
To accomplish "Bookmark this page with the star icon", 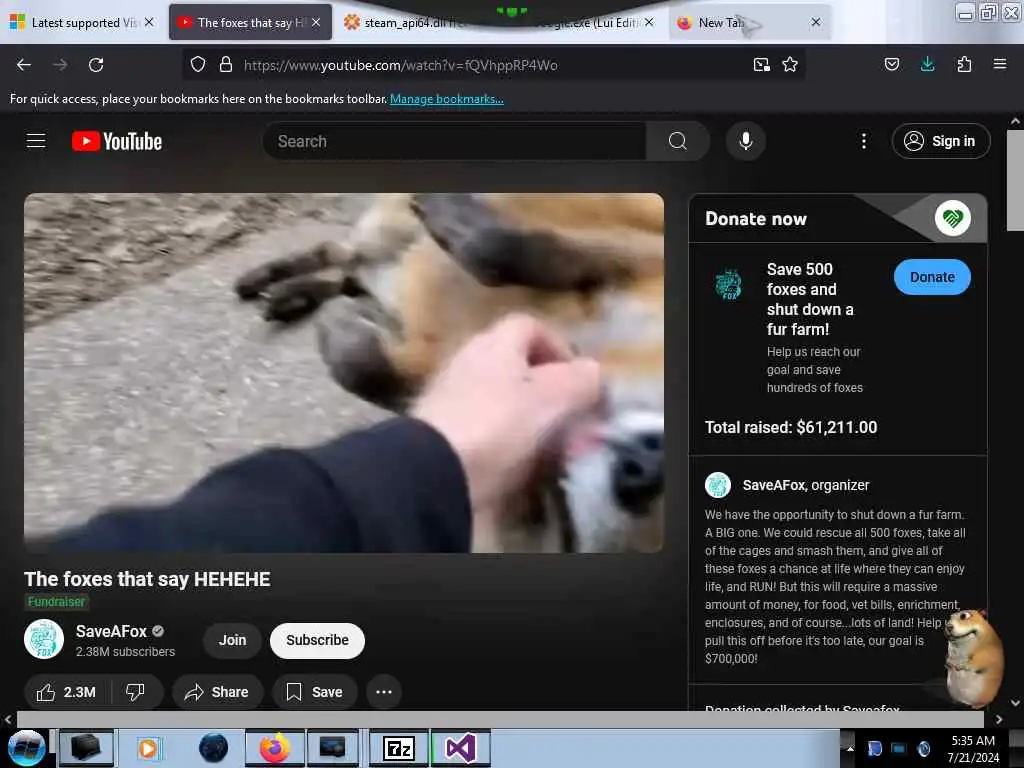I will (x=790, y=65).
